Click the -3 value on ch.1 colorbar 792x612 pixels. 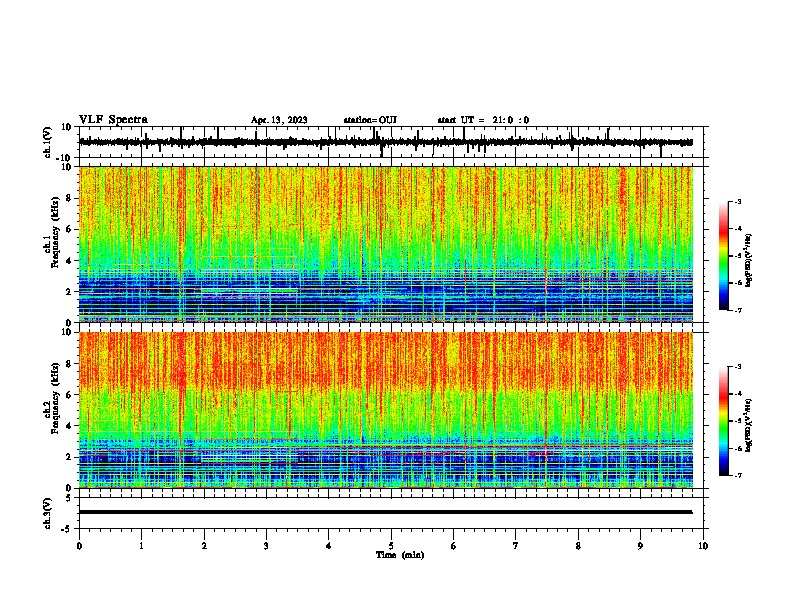click(736, 201)
